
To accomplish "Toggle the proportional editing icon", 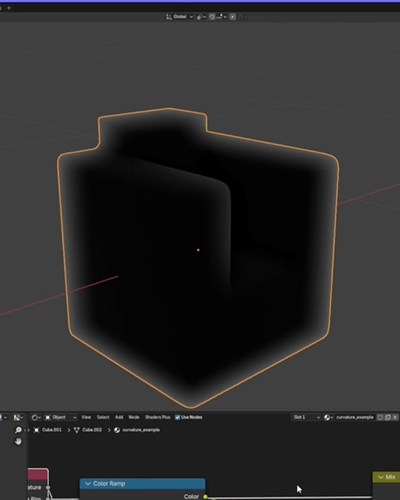I will (x=233, y=17).
